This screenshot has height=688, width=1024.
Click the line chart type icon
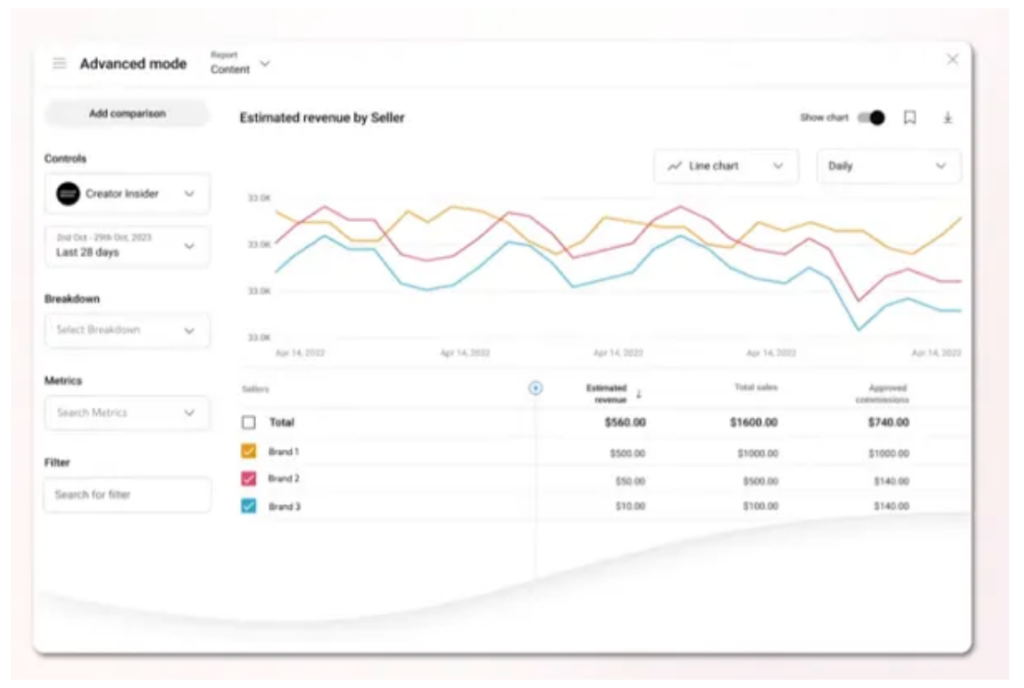coord(675,166)
